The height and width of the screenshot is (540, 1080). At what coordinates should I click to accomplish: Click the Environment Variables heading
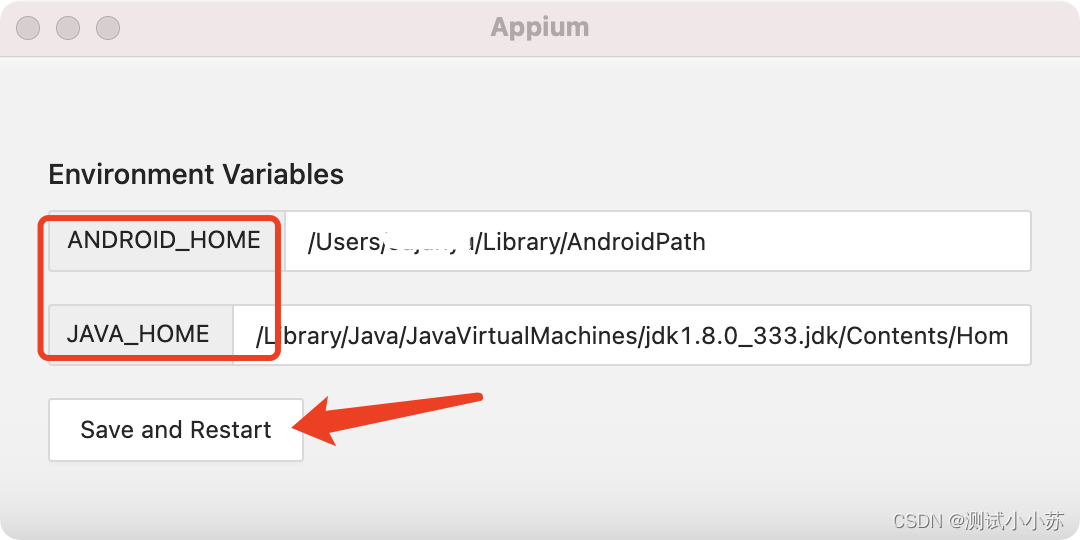coord(196,174)
